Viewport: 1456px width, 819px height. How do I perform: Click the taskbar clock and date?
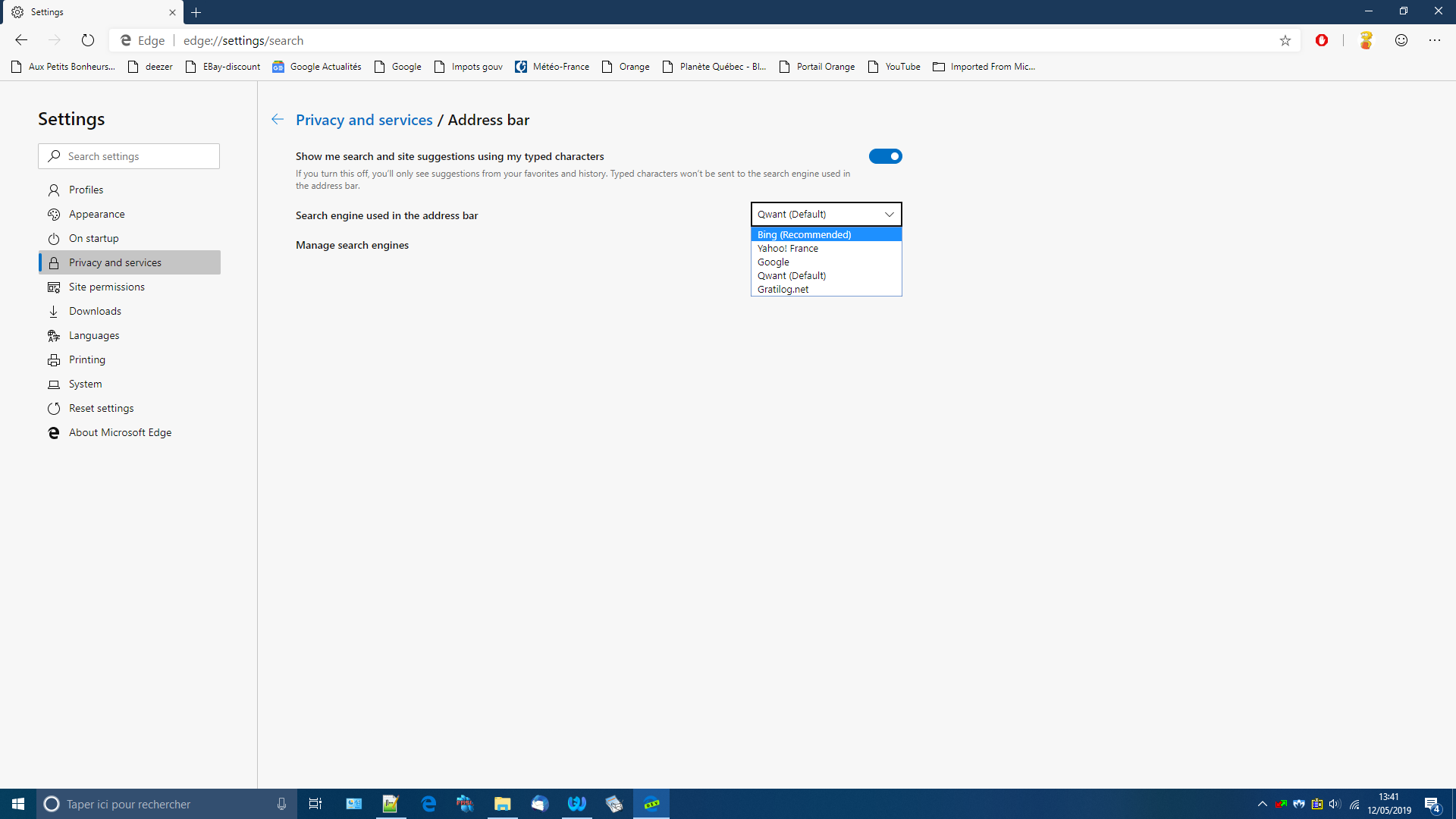click(1389, 804)
